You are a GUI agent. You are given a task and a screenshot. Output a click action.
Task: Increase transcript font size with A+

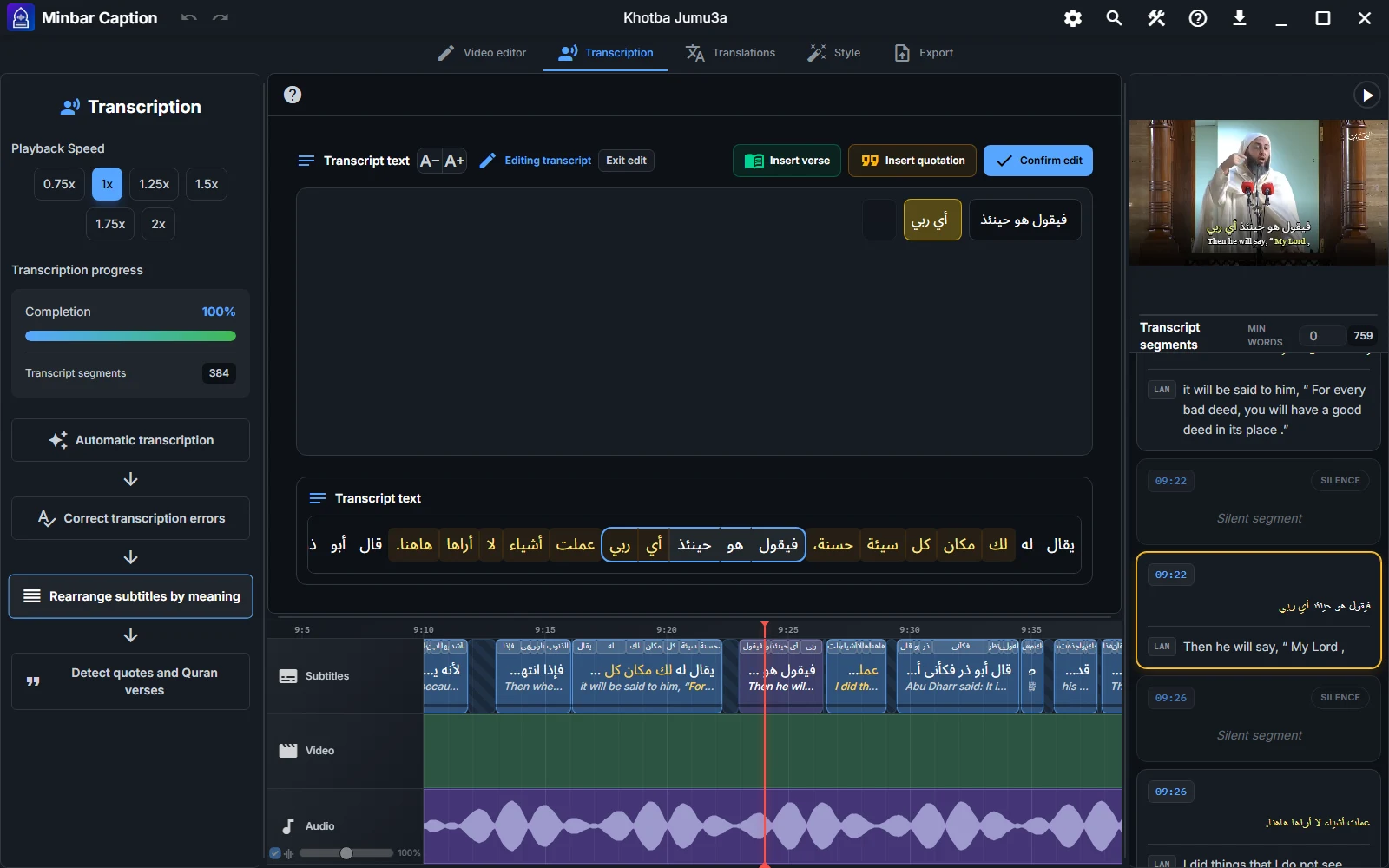[x=455, y=161]
